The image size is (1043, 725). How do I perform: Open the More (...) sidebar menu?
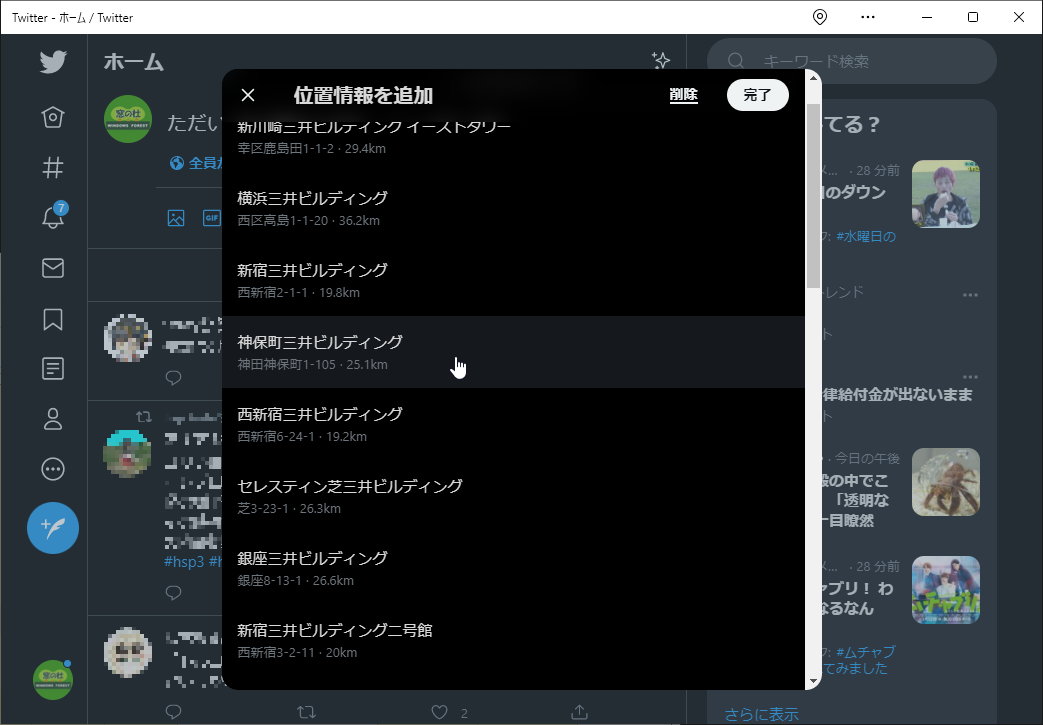pyautogui.click(x=52, y=469)
